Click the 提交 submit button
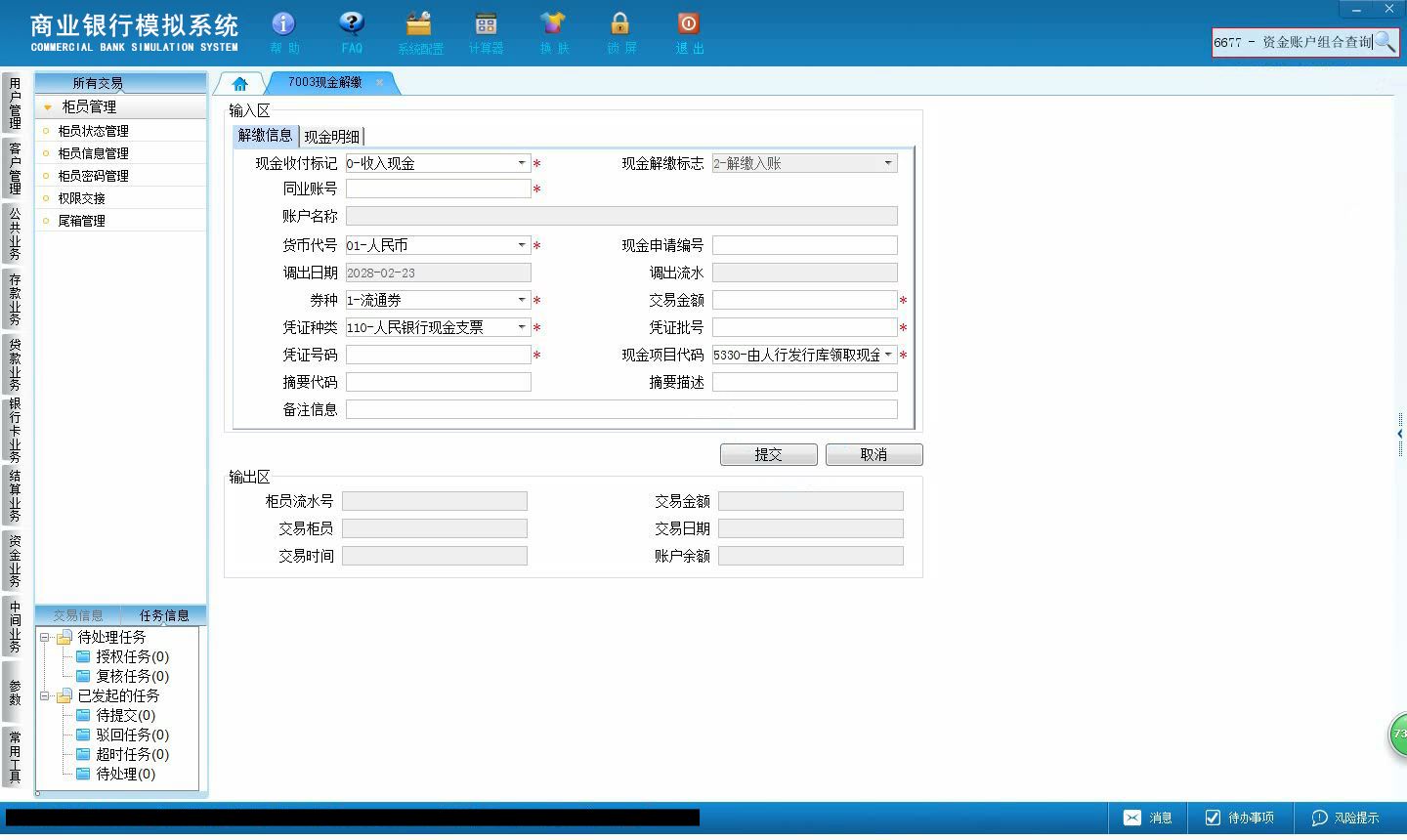 click(x=768, y=454)
